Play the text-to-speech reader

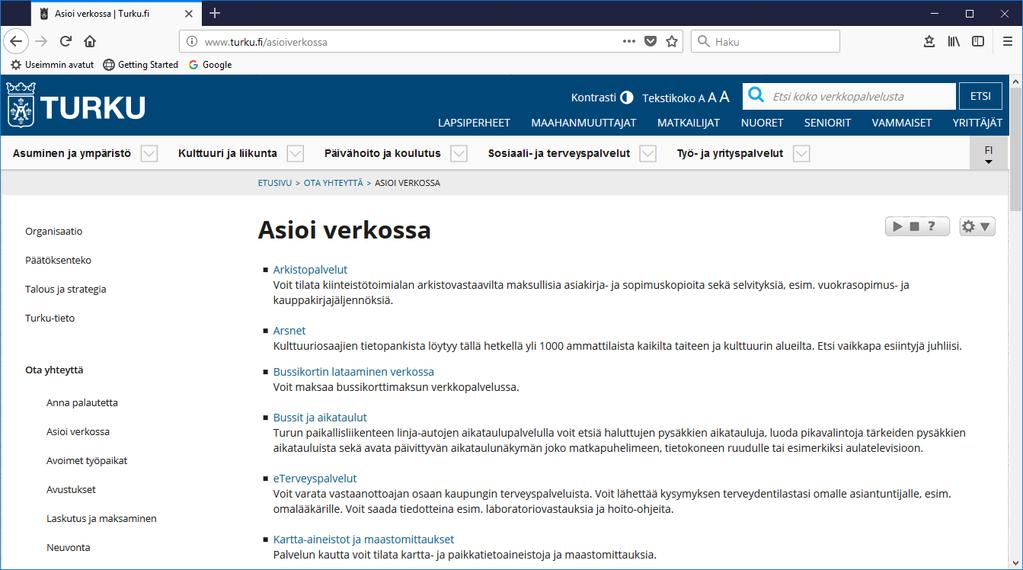tap(897, 226)
